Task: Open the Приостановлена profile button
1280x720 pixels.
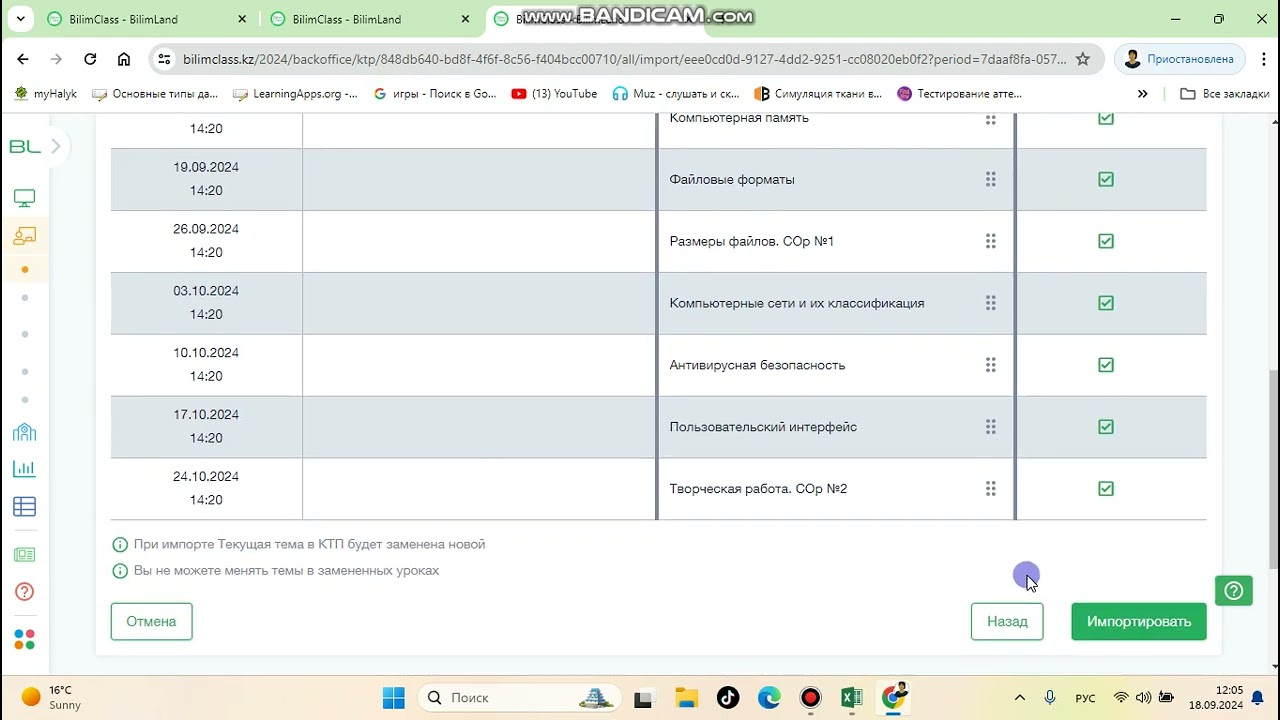Action: coord(1180,59)
